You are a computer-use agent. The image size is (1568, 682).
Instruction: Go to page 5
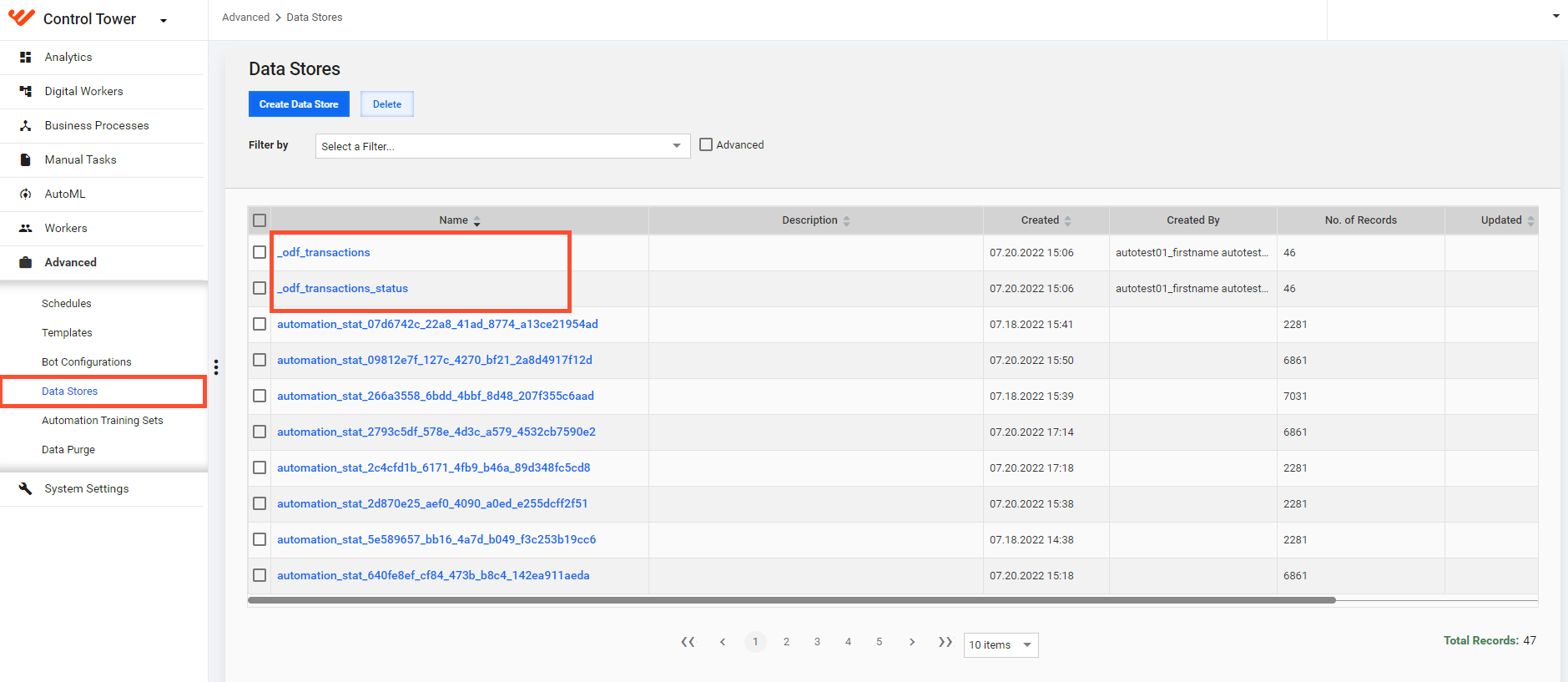tap(879, 642)
